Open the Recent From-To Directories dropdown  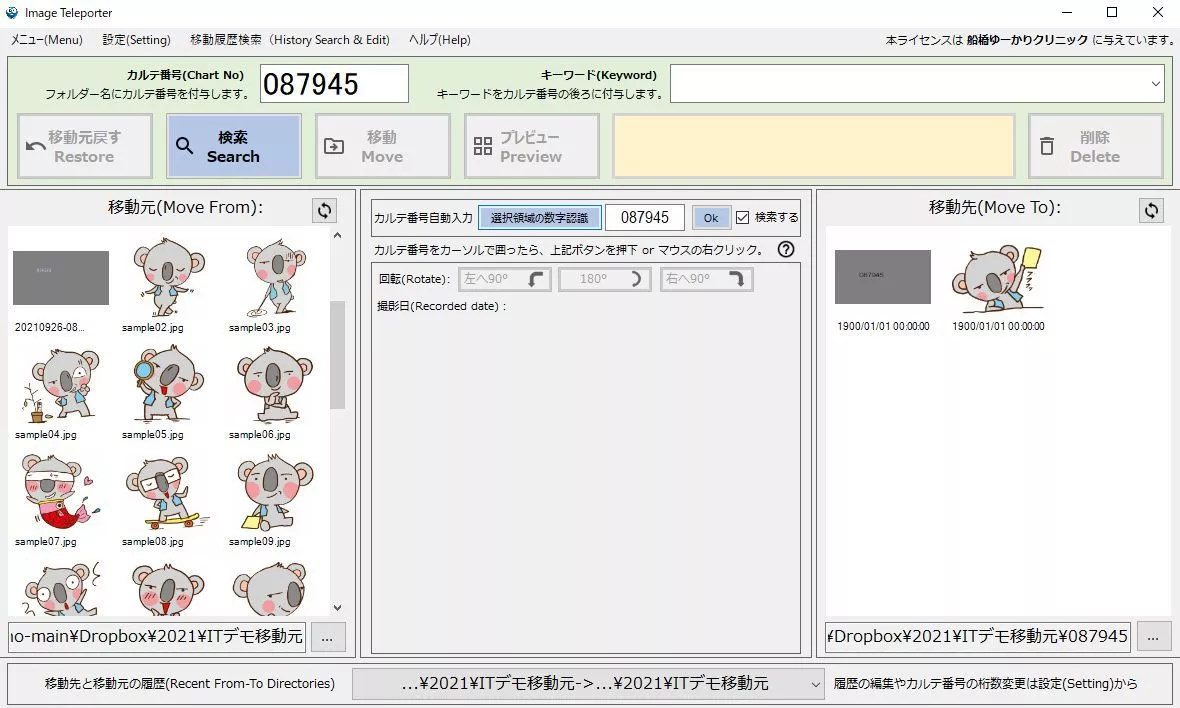coord(816,684)
